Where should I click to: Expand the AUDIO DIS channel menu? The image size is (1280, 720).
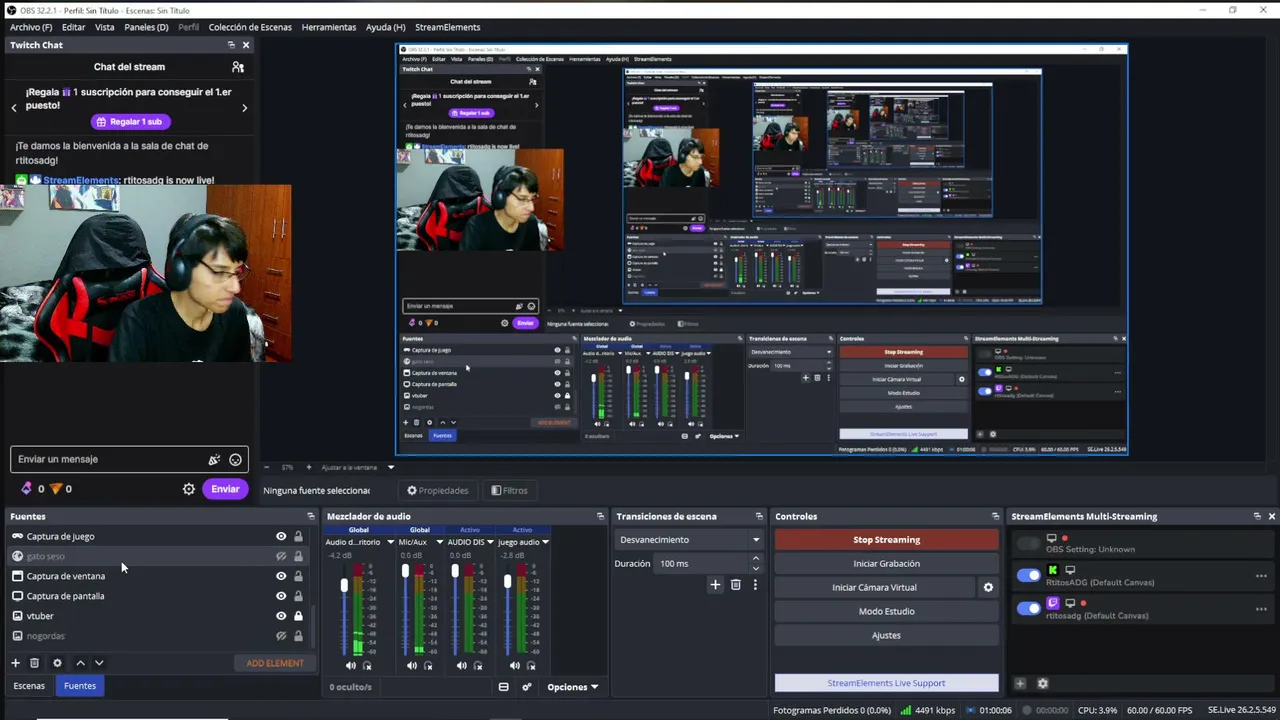[x=490, y=542]
